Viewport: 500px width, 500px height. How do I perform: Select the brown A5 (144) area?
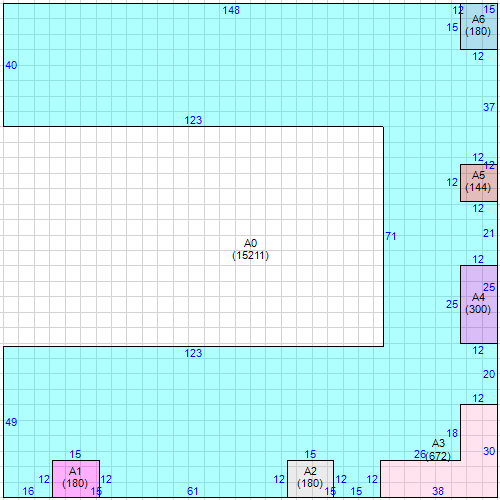[x=479, y=183]
